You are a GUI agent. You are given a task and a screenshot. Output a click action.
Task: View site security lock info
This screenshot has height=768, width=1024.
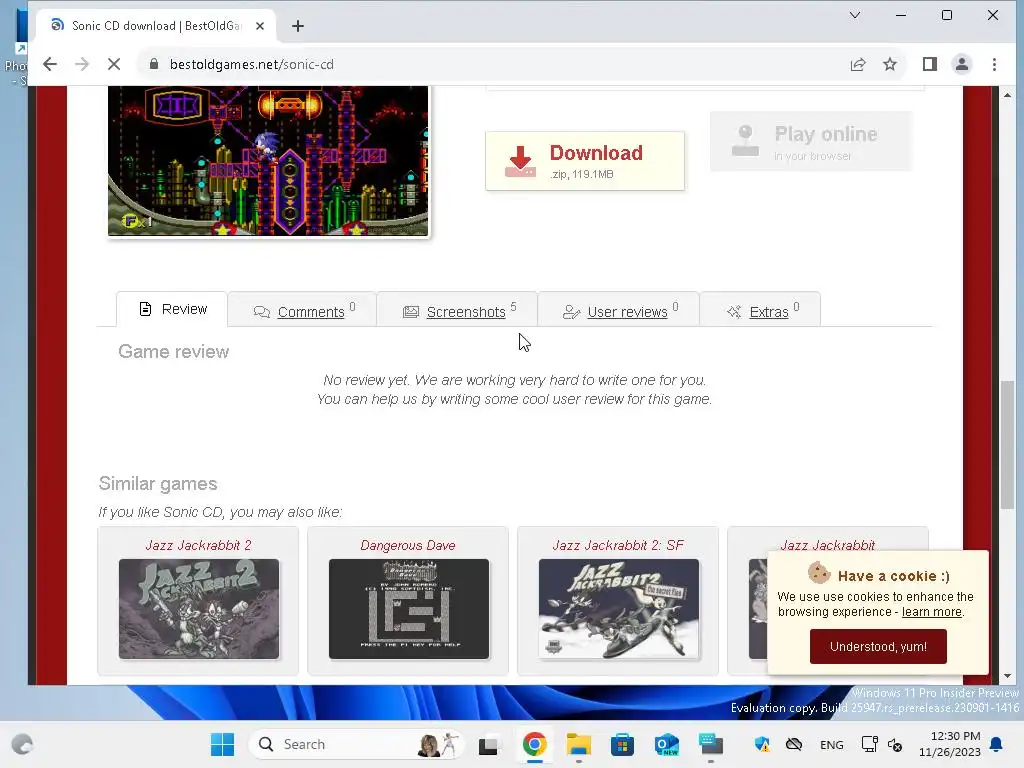coord(154,64)
